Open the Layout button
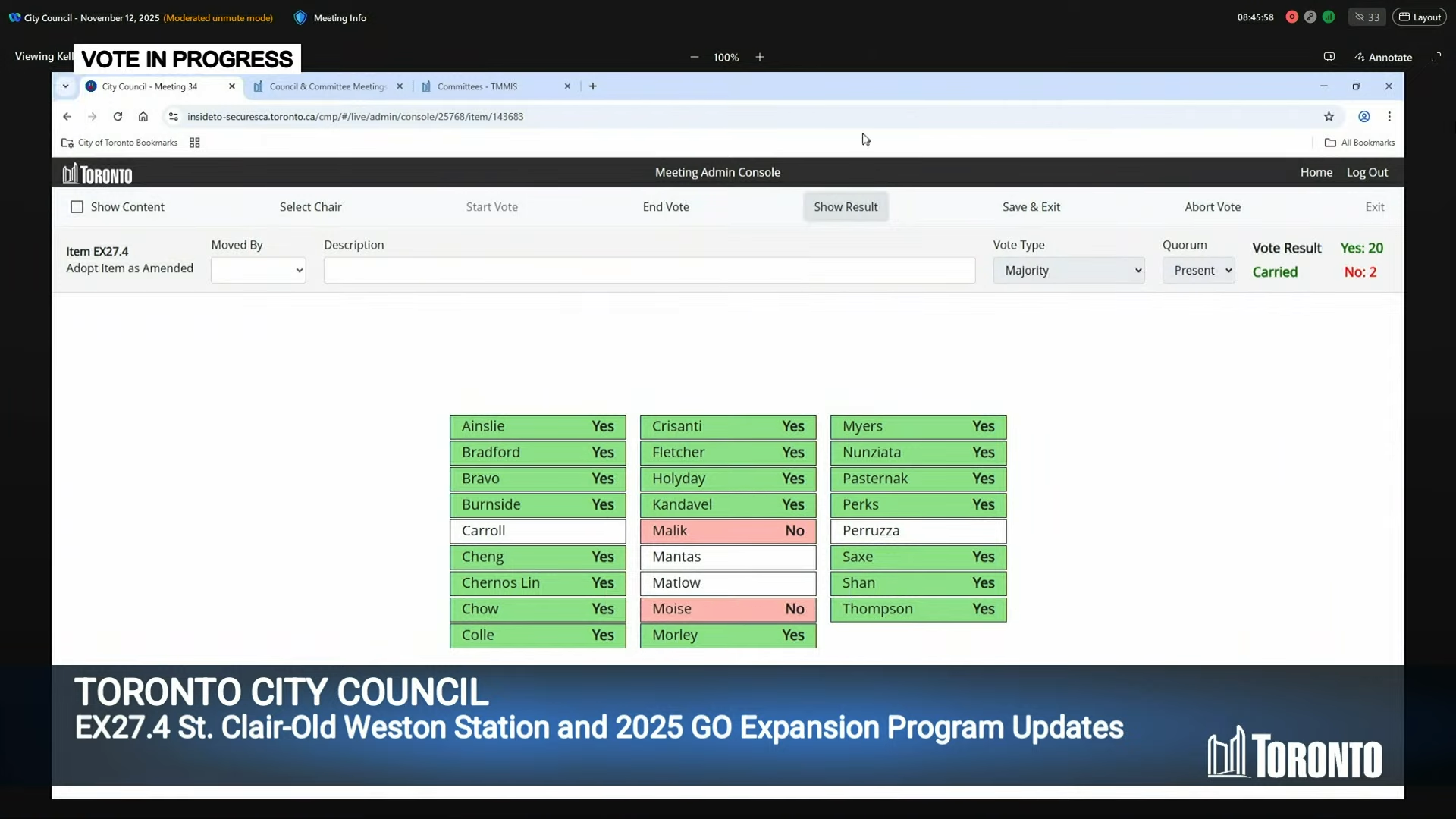This screenshot has height=819, width=1456. pyautogui.click(x=1419, y=17)
